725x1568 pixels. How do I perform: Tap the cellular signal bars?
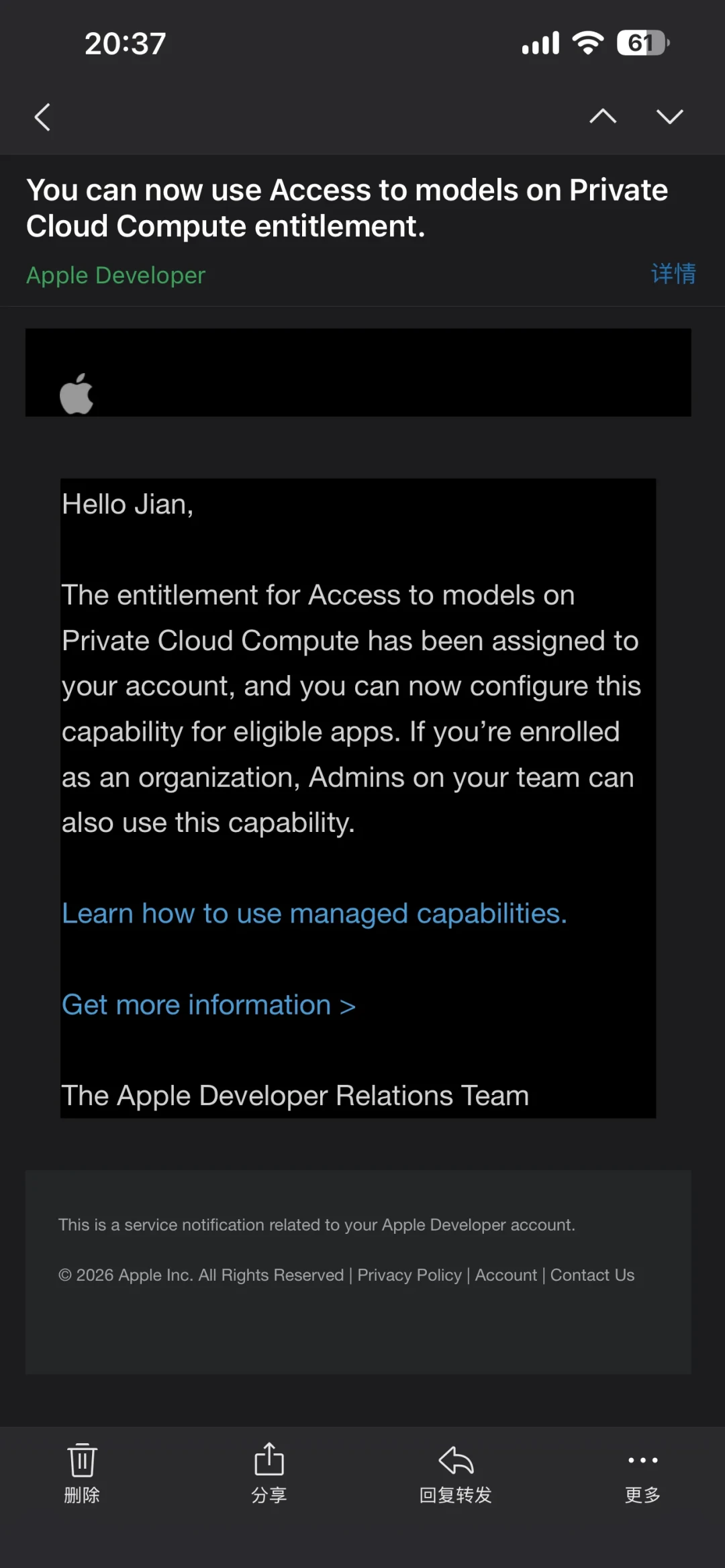(x=541, y=43)
